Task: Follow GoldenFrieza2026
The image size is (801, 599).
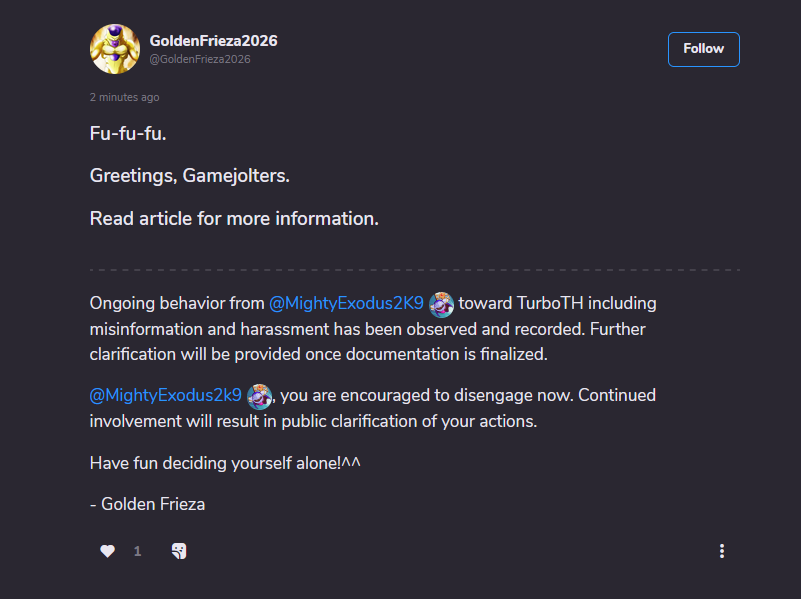Action: point(703,49)
